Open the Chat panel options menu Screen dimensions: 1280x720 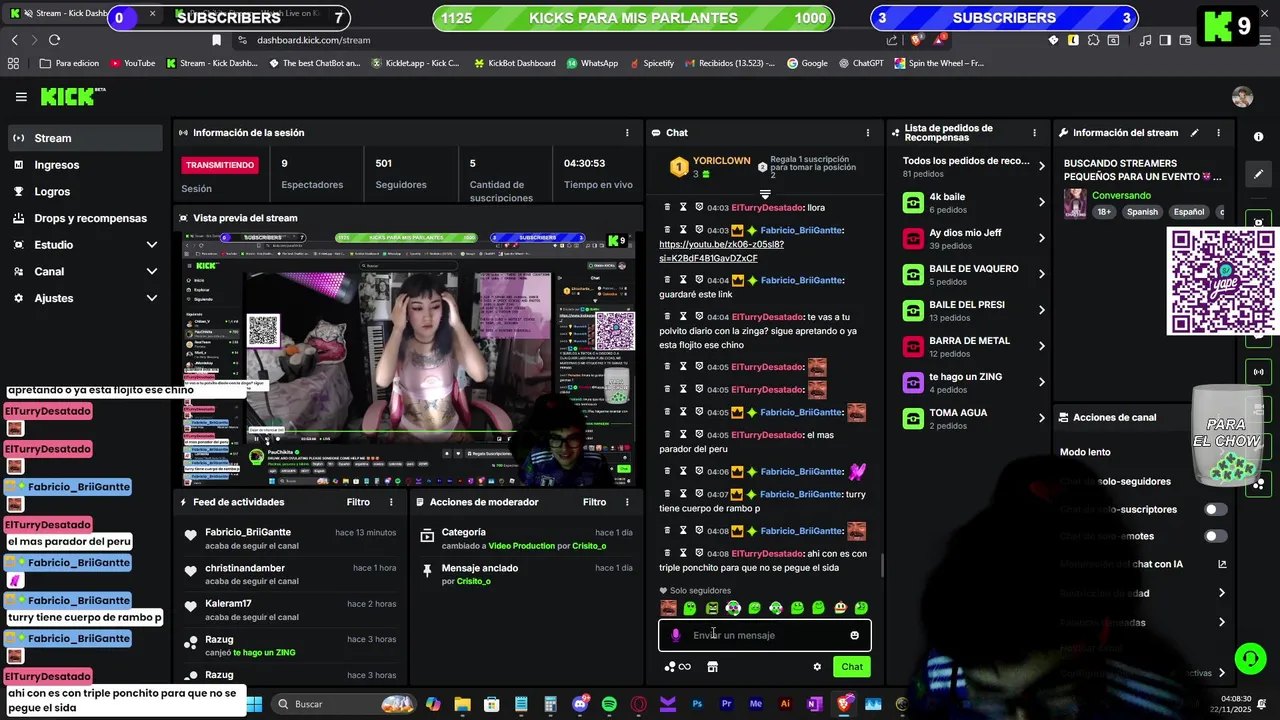(867, 132)
